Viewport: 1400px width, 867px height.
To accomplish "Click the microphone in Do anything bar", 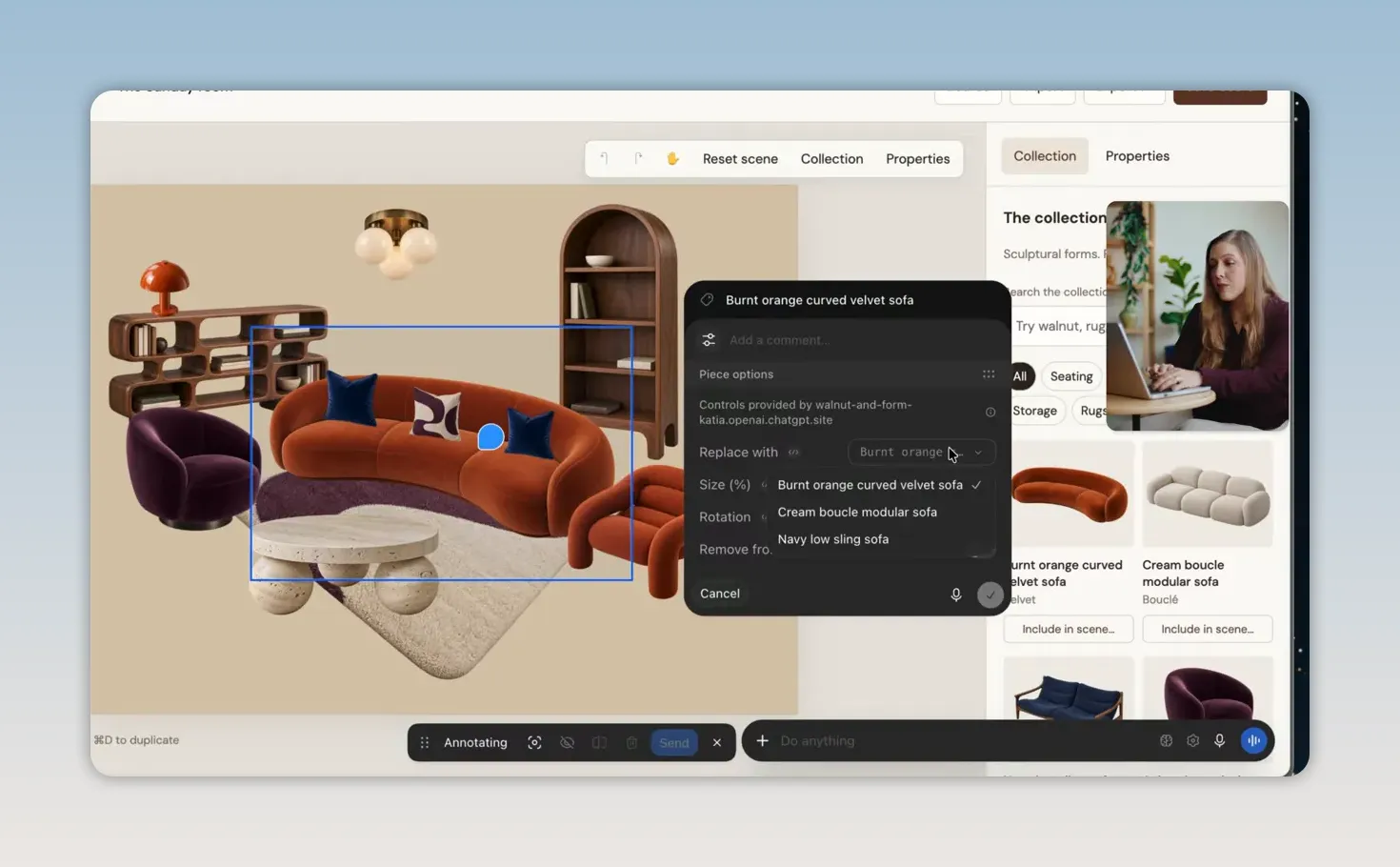I will coord(1219,740).
